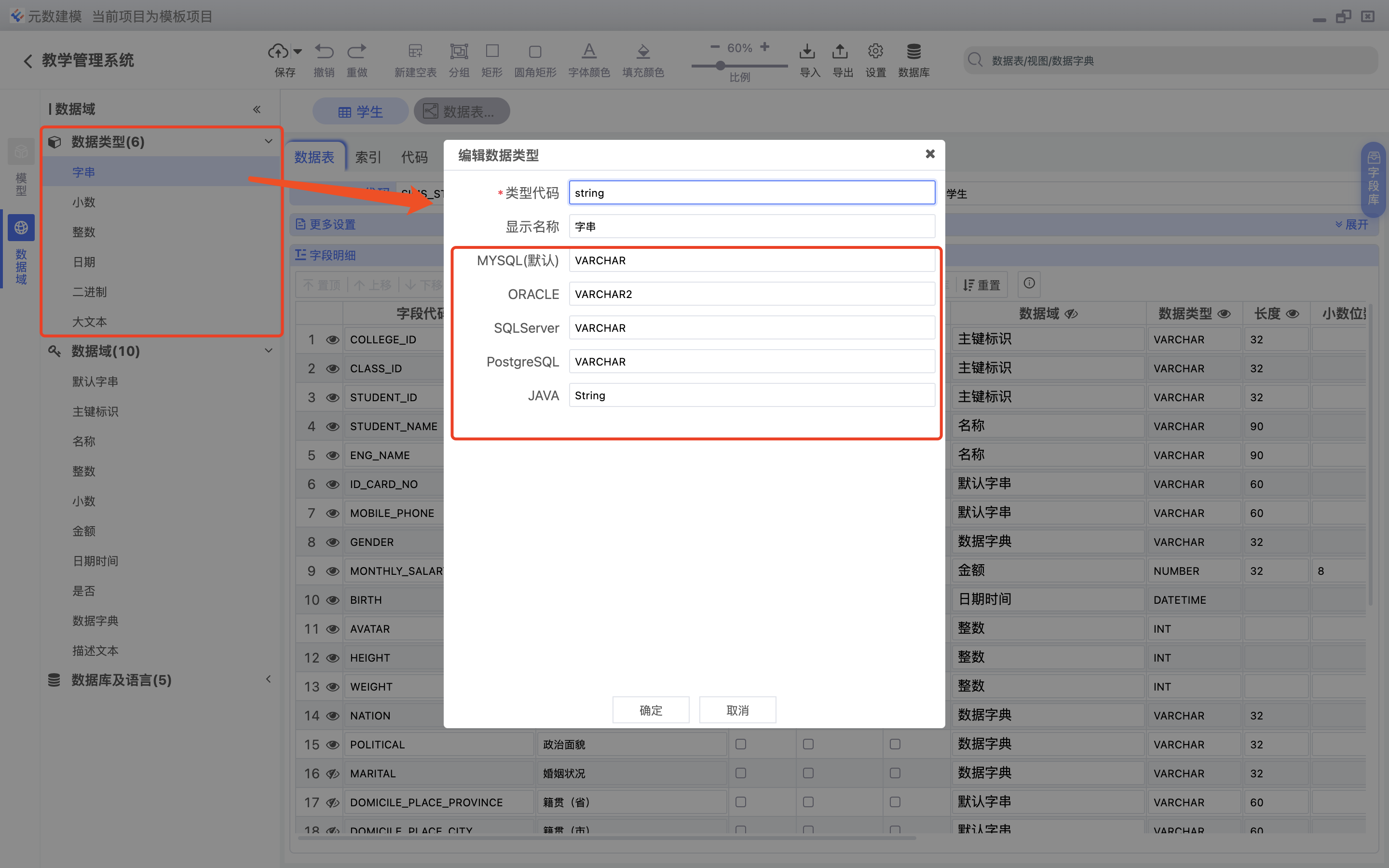
Task: Adjust the zoom scale slider handle
Action: (x=721, y=66)
